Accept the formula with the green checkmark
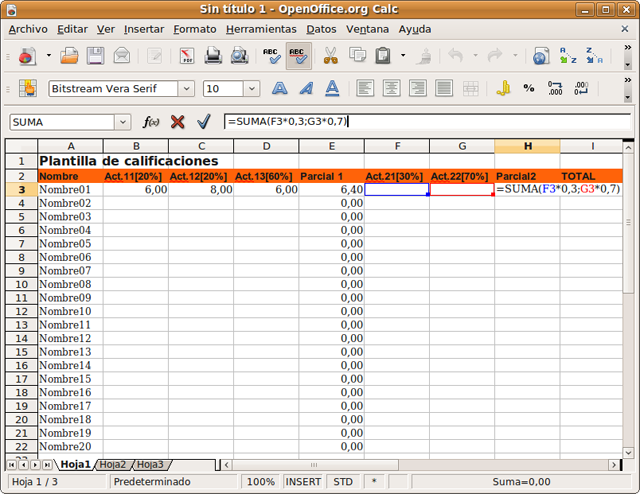Viewport: 640px width, 494px height. (x=203, y=121)
